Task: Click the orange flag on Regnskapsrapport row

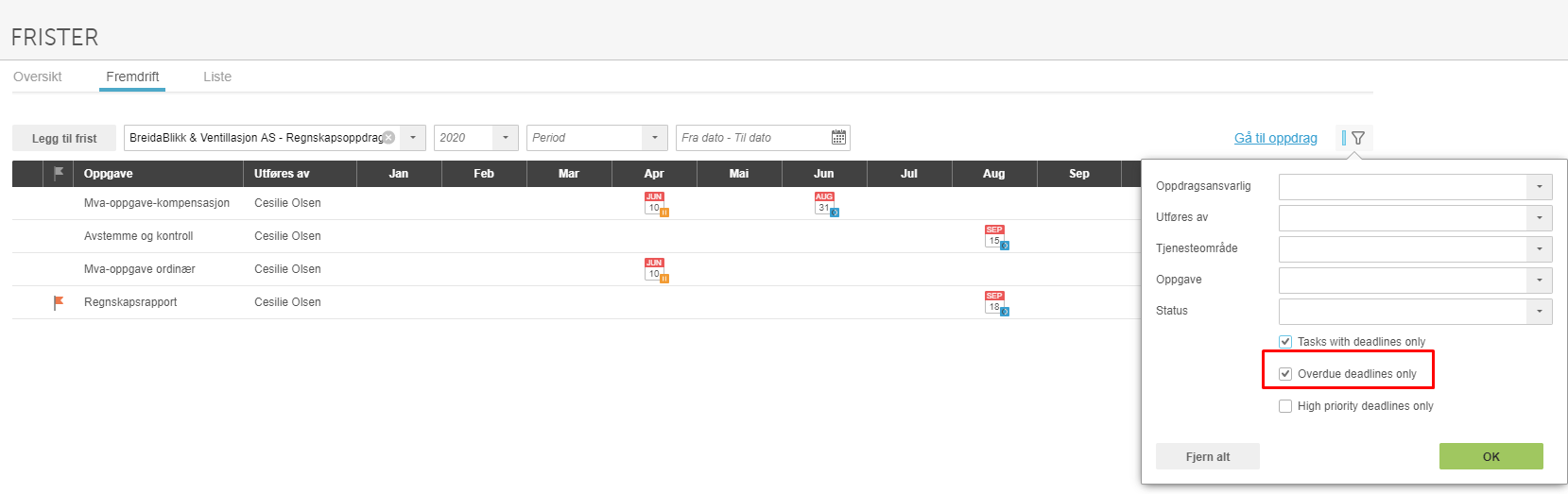Action: 59,302
